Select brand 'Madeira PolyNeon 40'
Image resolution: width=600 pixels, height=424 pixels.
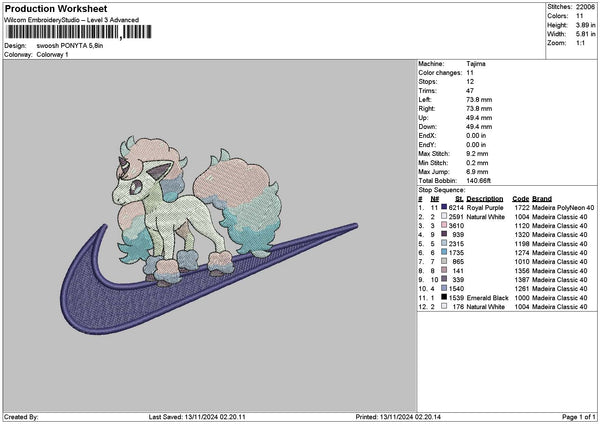pyautogui.click(x=563, y=207)
